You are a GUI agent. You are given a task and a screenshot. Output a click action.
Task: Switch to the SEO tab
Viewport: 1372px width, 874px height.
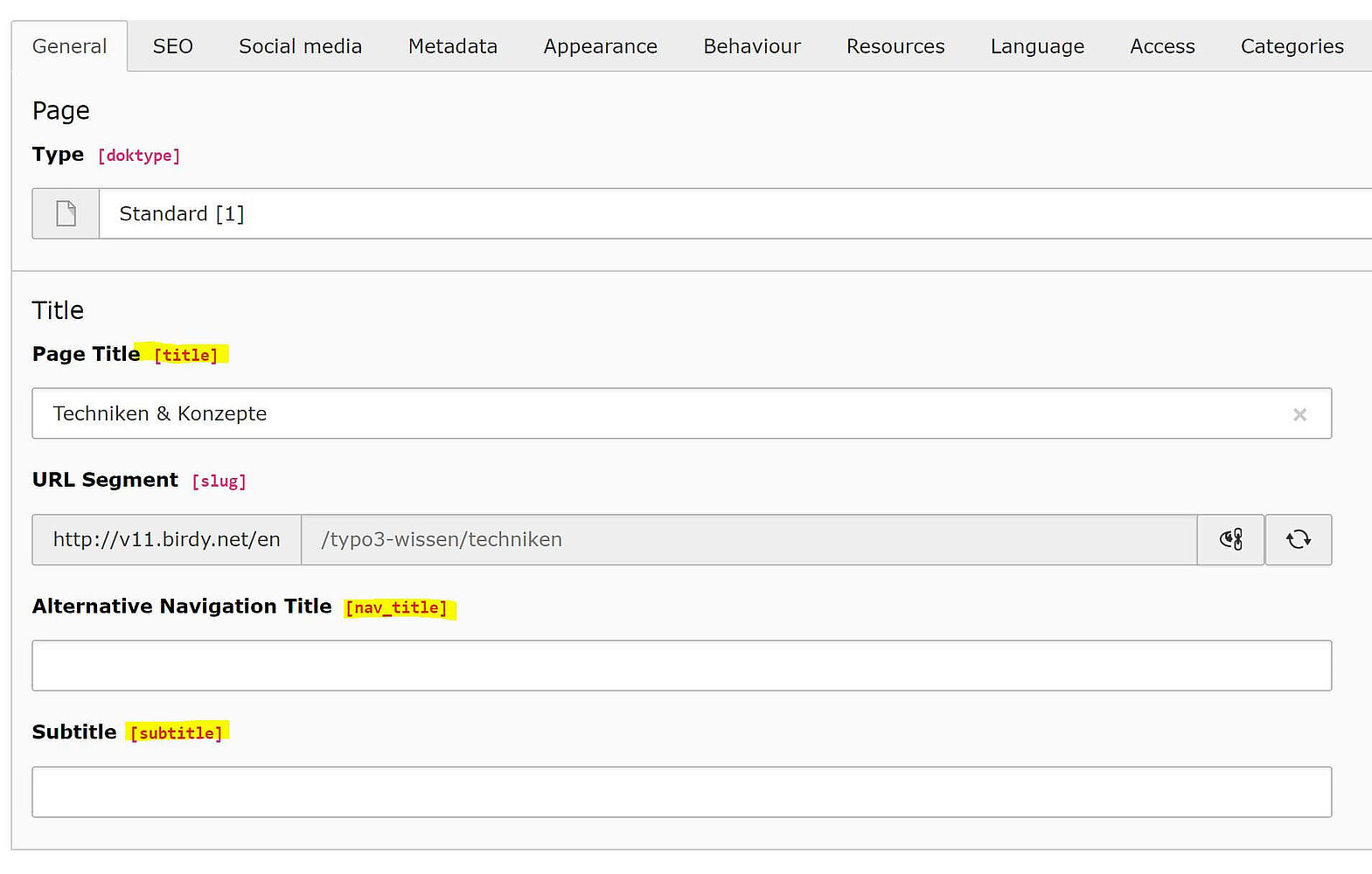click(x=172, y=46)
